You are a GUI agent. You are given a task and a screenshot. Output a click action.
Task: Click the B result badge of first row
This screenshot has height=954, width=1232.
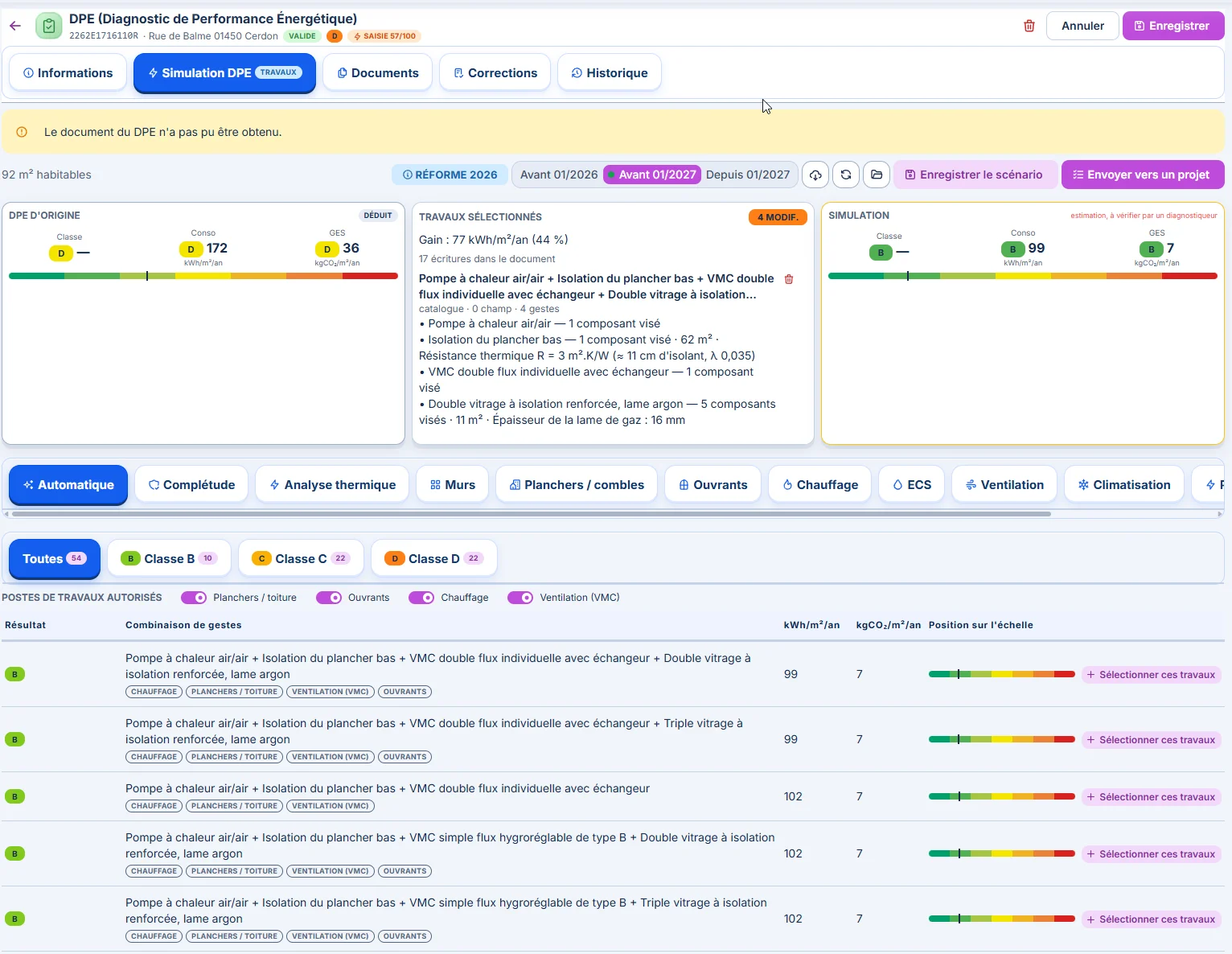(14, 674)
